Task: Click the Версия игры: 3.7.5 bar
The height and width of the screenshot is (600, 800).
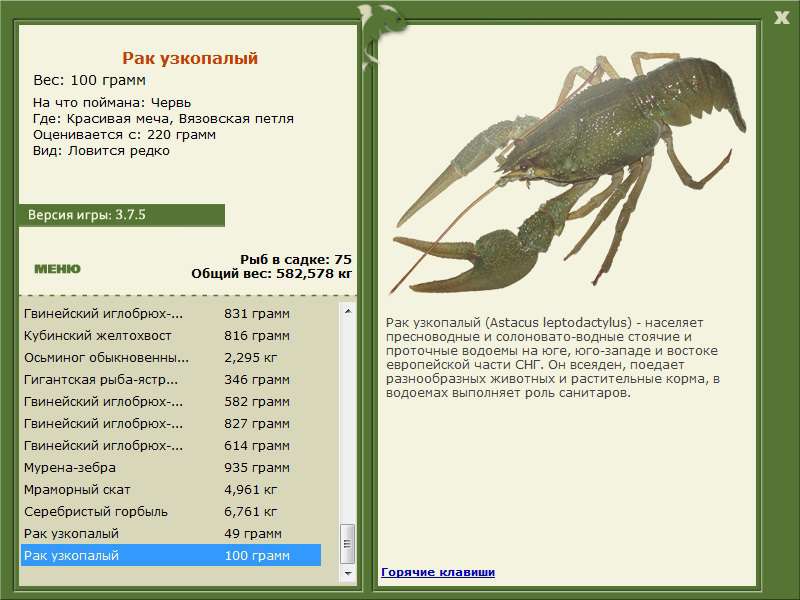Action: click(x=121, y=215)
